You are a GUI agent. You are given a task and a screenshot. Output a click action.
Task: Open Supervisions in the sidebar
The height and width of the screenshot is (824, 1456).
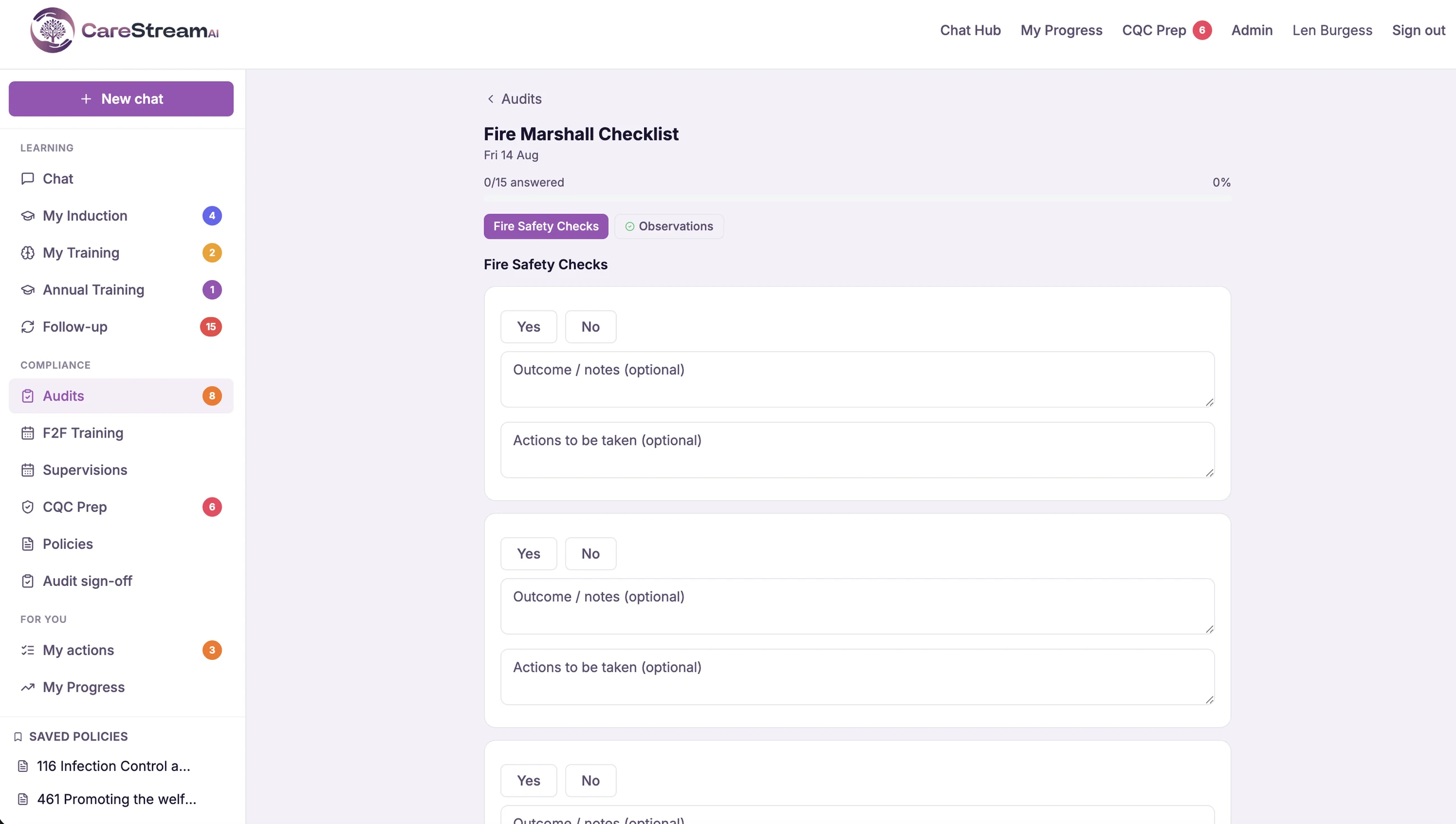pos(121,471)
